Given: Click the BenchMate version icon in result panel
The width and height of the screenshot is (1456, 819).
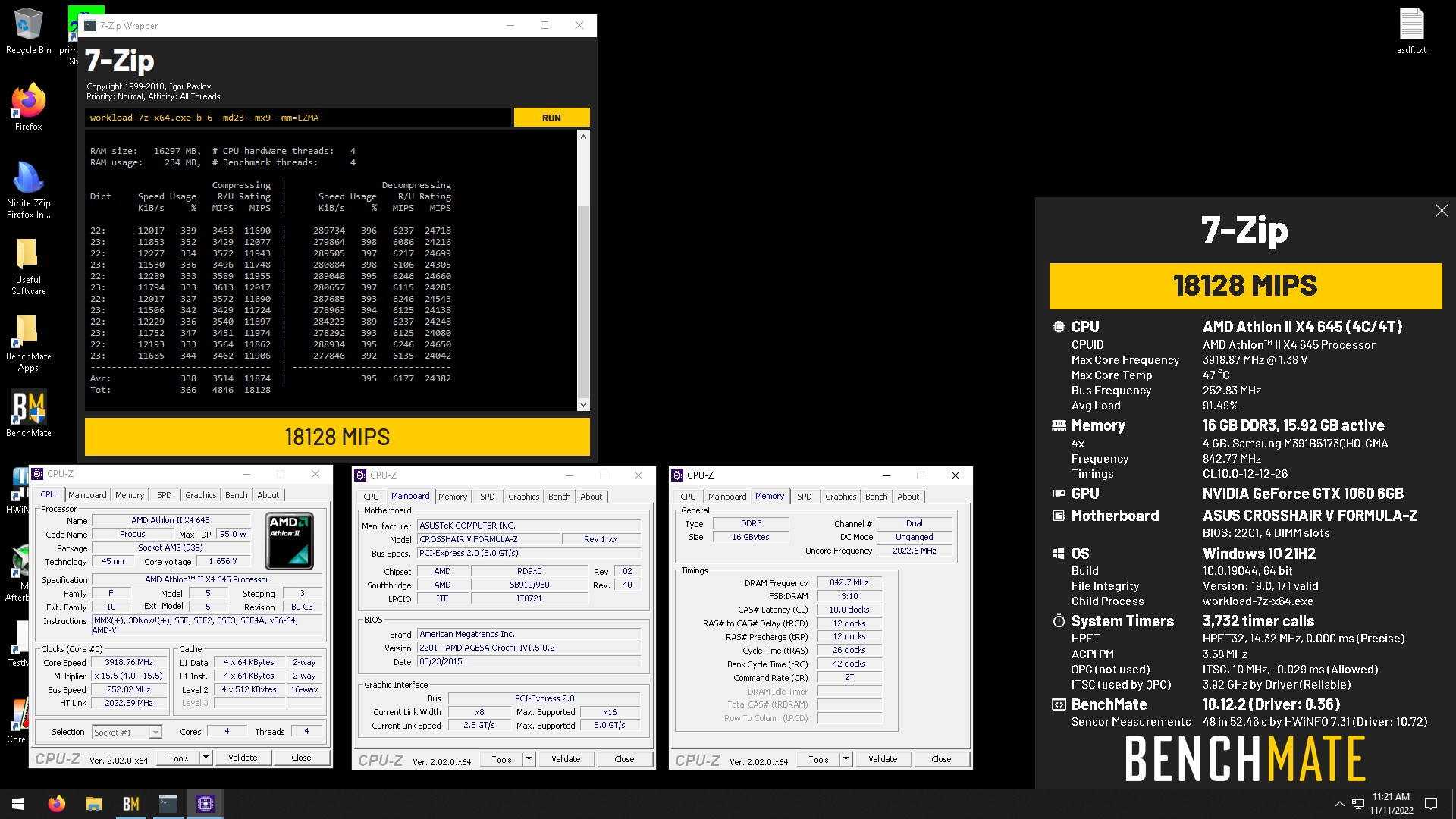Looking at the screenshot, I should (1059, 704).
